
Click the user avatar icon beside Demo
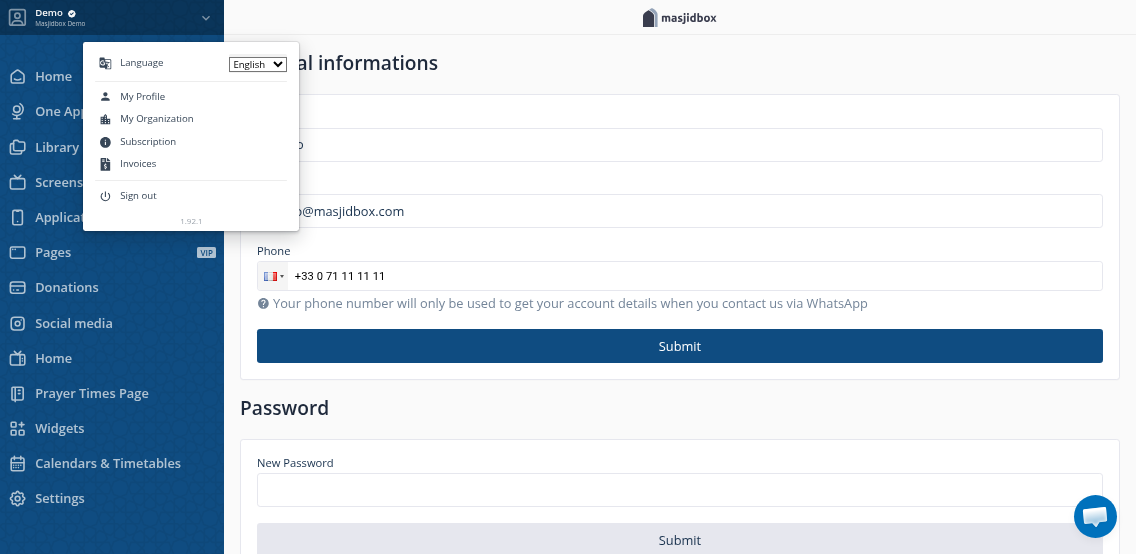tap(17, 17)
